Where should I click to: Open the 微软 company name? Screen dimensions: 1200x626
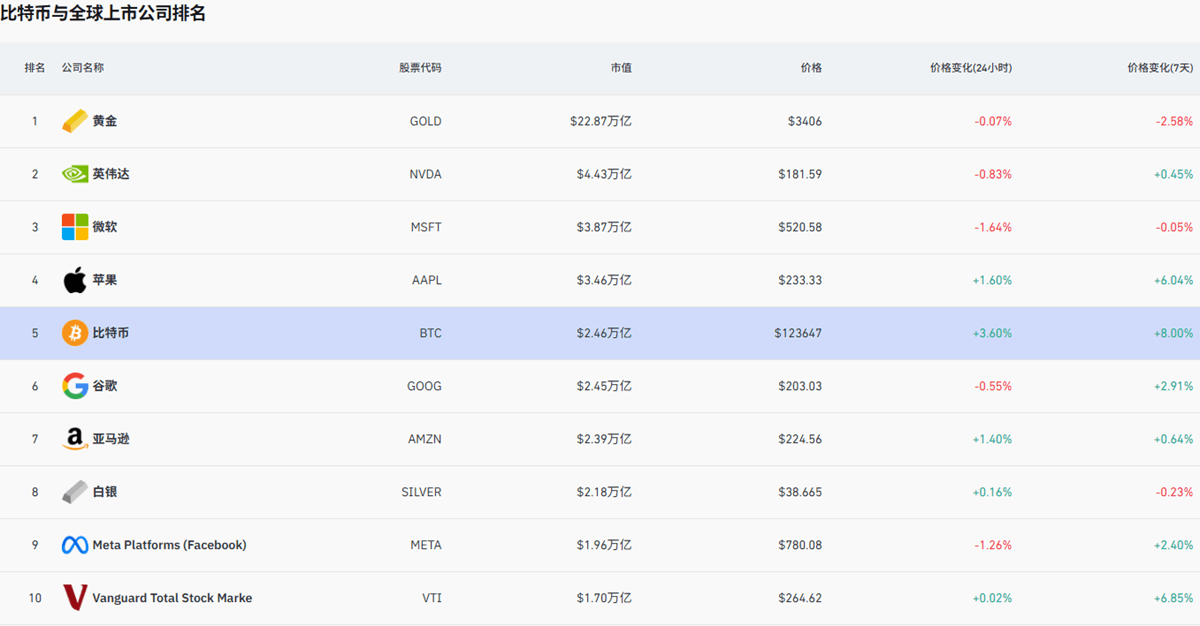click(105, 227)
